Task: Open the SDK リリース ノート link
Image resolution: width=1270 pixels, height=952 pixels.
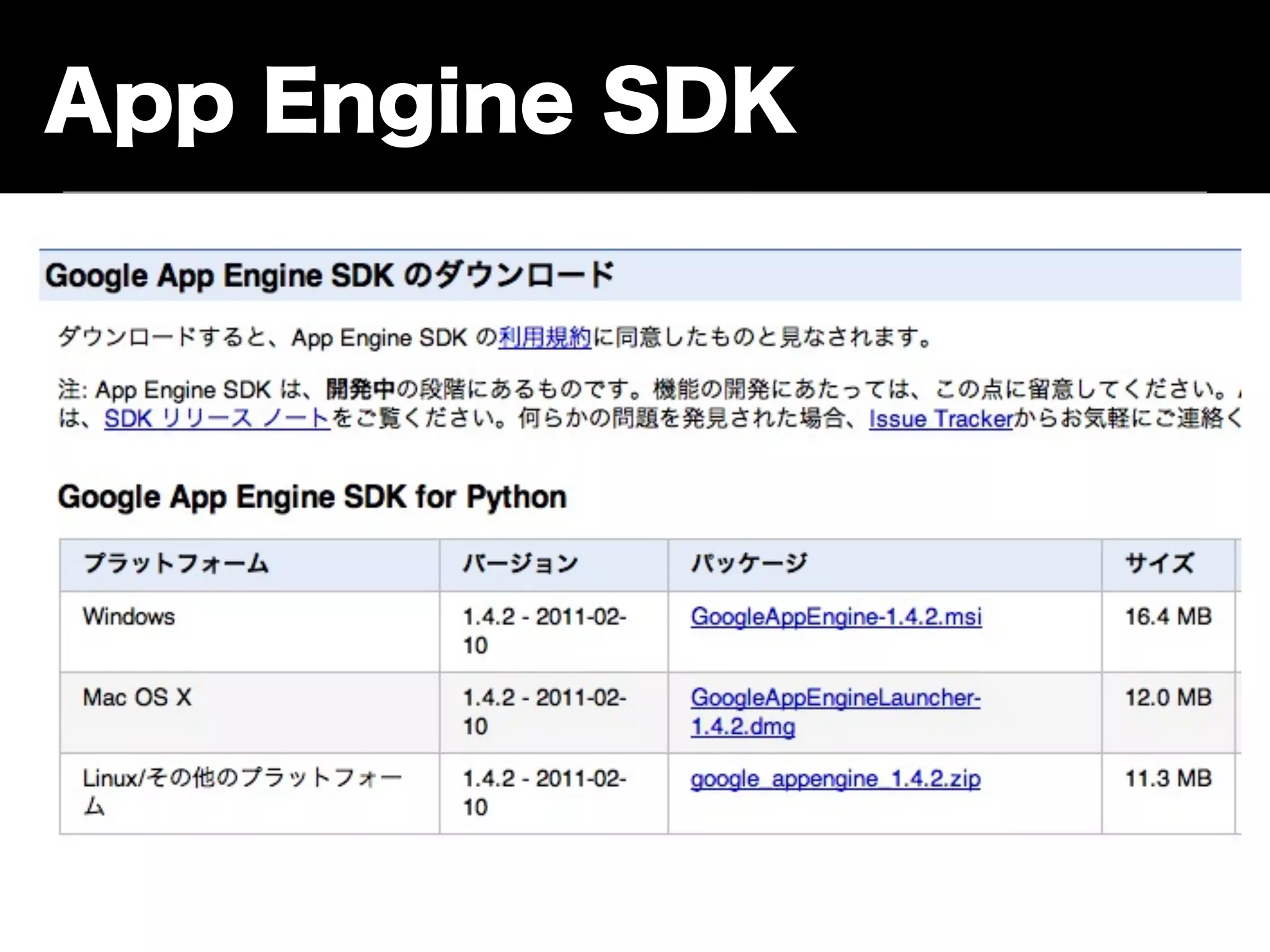Action: pos(216,418)
